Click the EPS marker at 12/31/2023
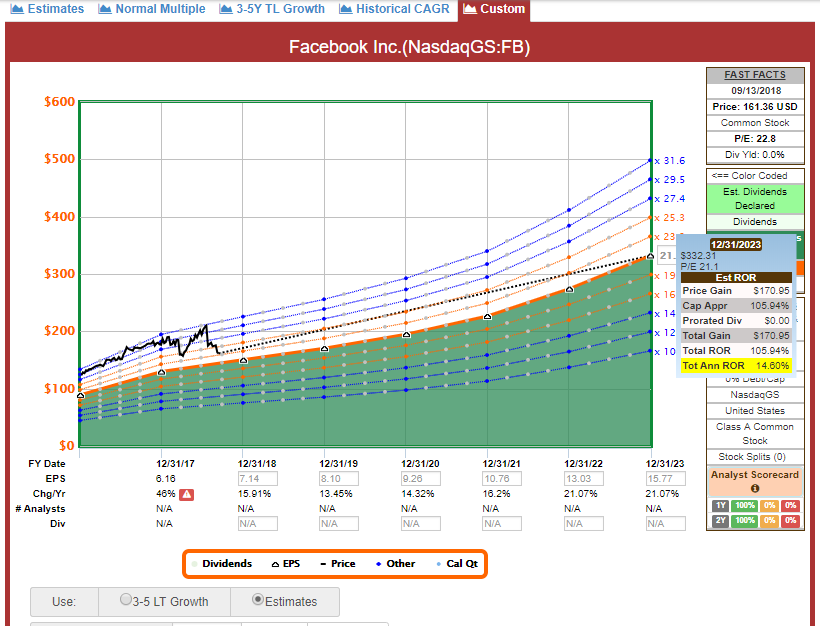Image resolution: width=820 pixels, height=626 pixels. coord(651,256)
